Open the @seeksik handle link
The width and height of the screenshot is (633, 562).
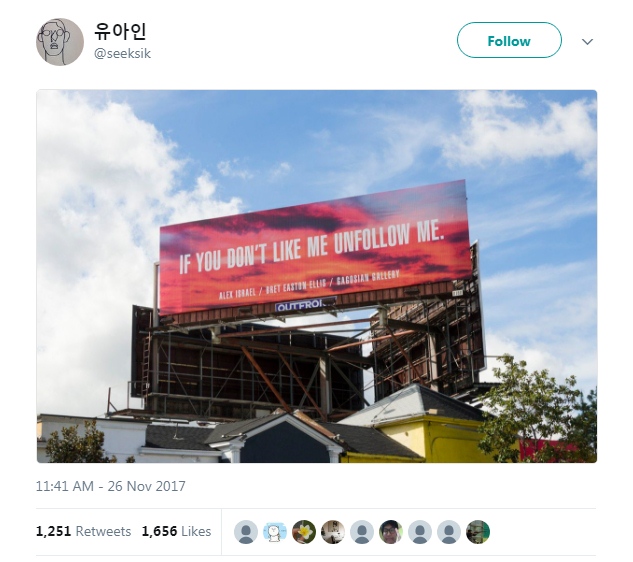click(x=122, y=53)
